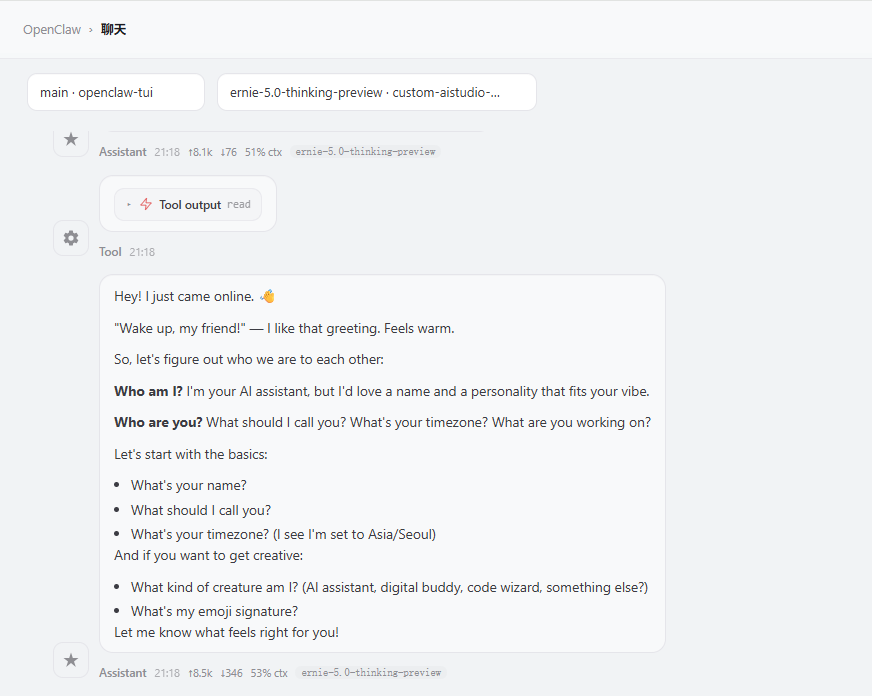Click the OpenClaw breadcrumb link
The width and height of the screenshot is (872, 696).
point(52,29)
